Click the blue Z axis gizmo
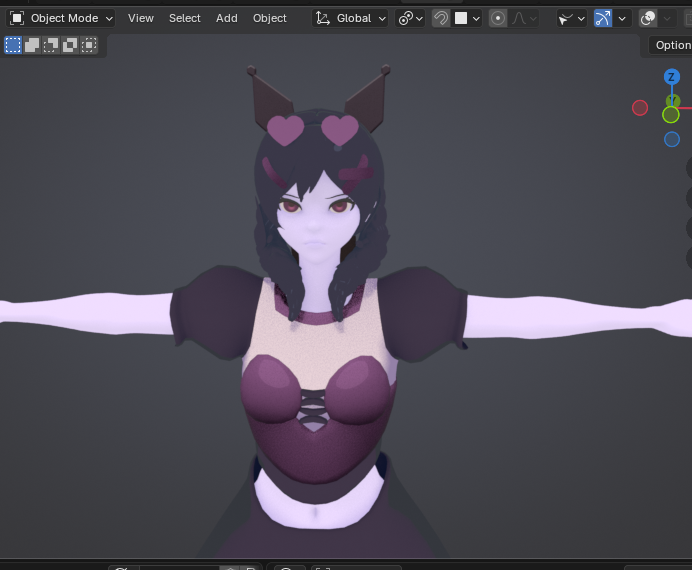 click(672, 77)
